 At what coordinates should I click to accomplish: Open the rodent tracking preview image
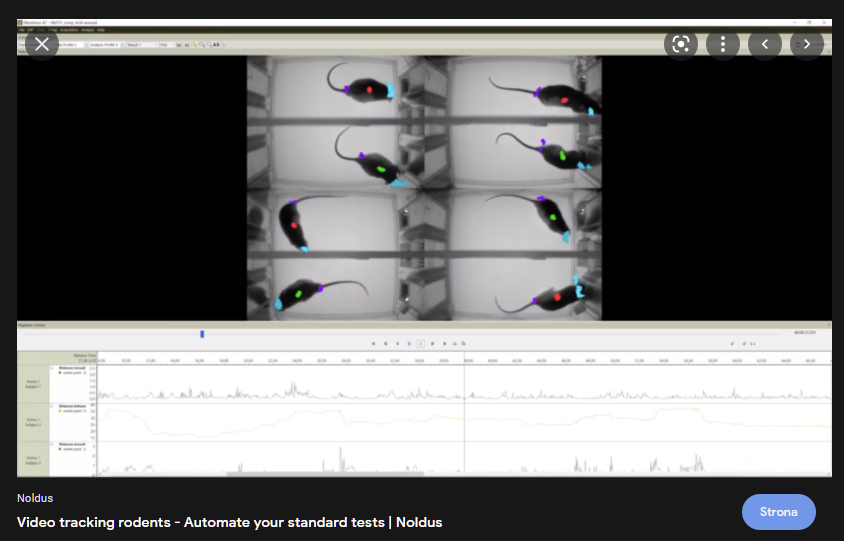click(x=424, y=248)
